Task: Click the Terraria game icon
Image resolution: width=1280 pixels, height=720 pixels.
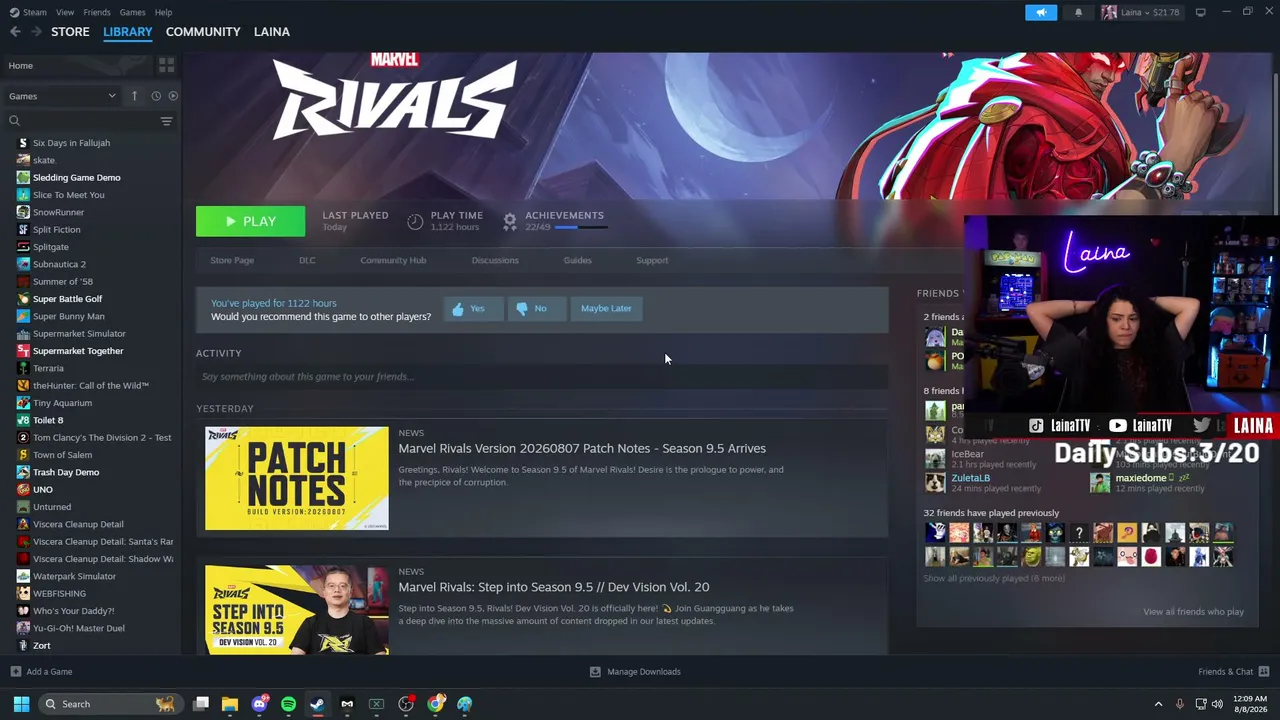Action: [23, 368]
